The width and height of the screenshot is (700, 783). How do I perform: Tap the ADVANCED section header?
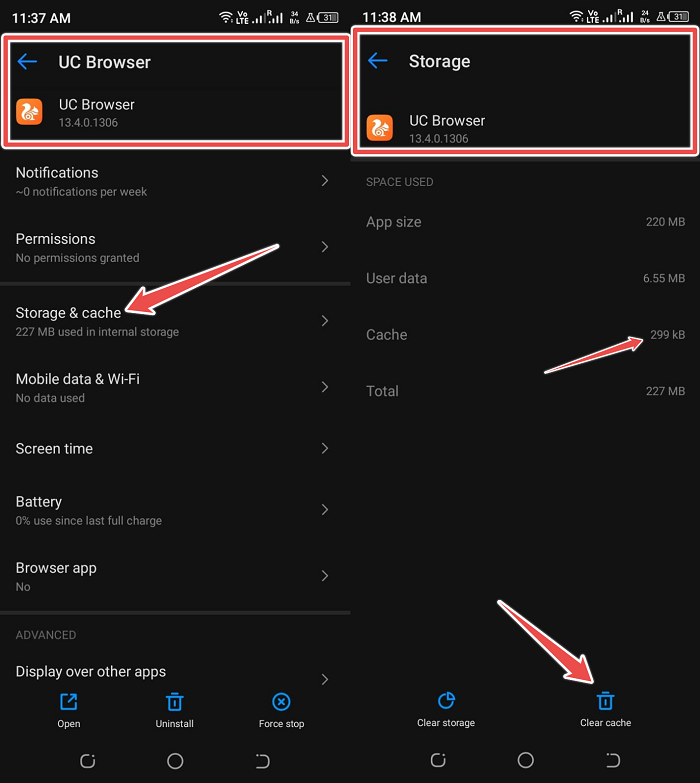point(46,635)
